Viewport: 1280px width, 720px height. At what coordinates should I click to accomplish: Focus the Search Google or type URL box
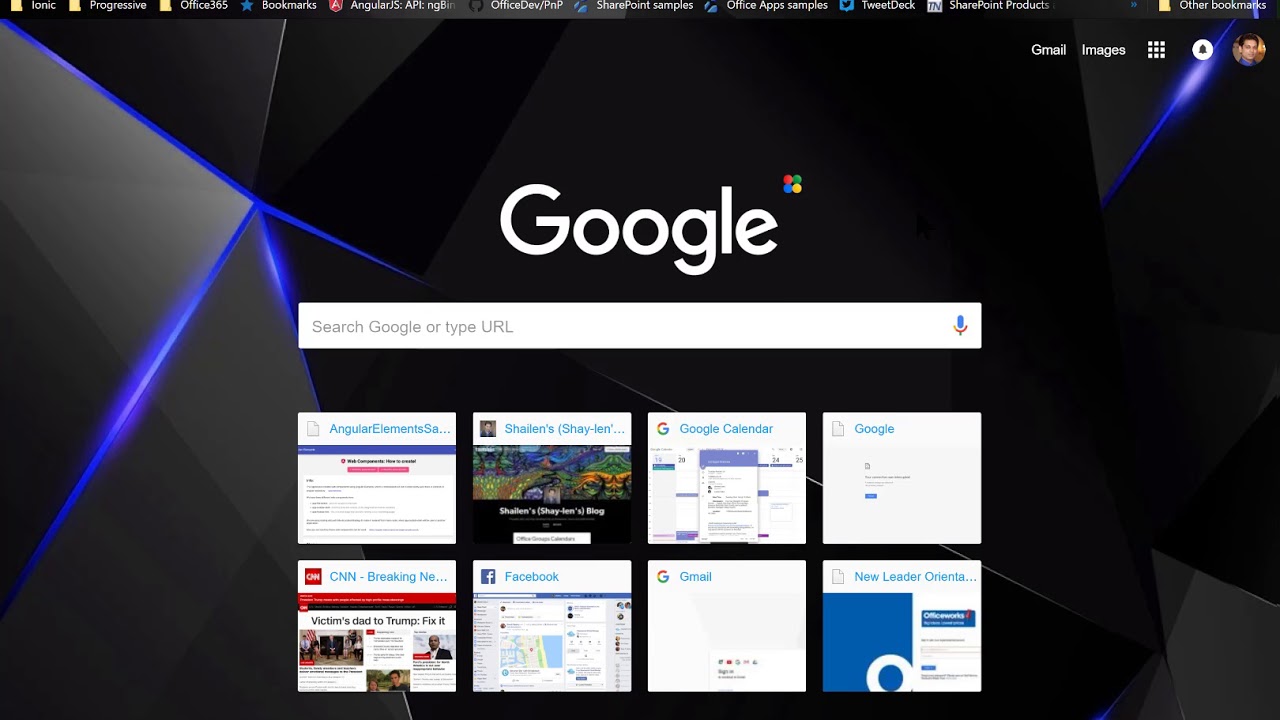[x=640, y=326]
